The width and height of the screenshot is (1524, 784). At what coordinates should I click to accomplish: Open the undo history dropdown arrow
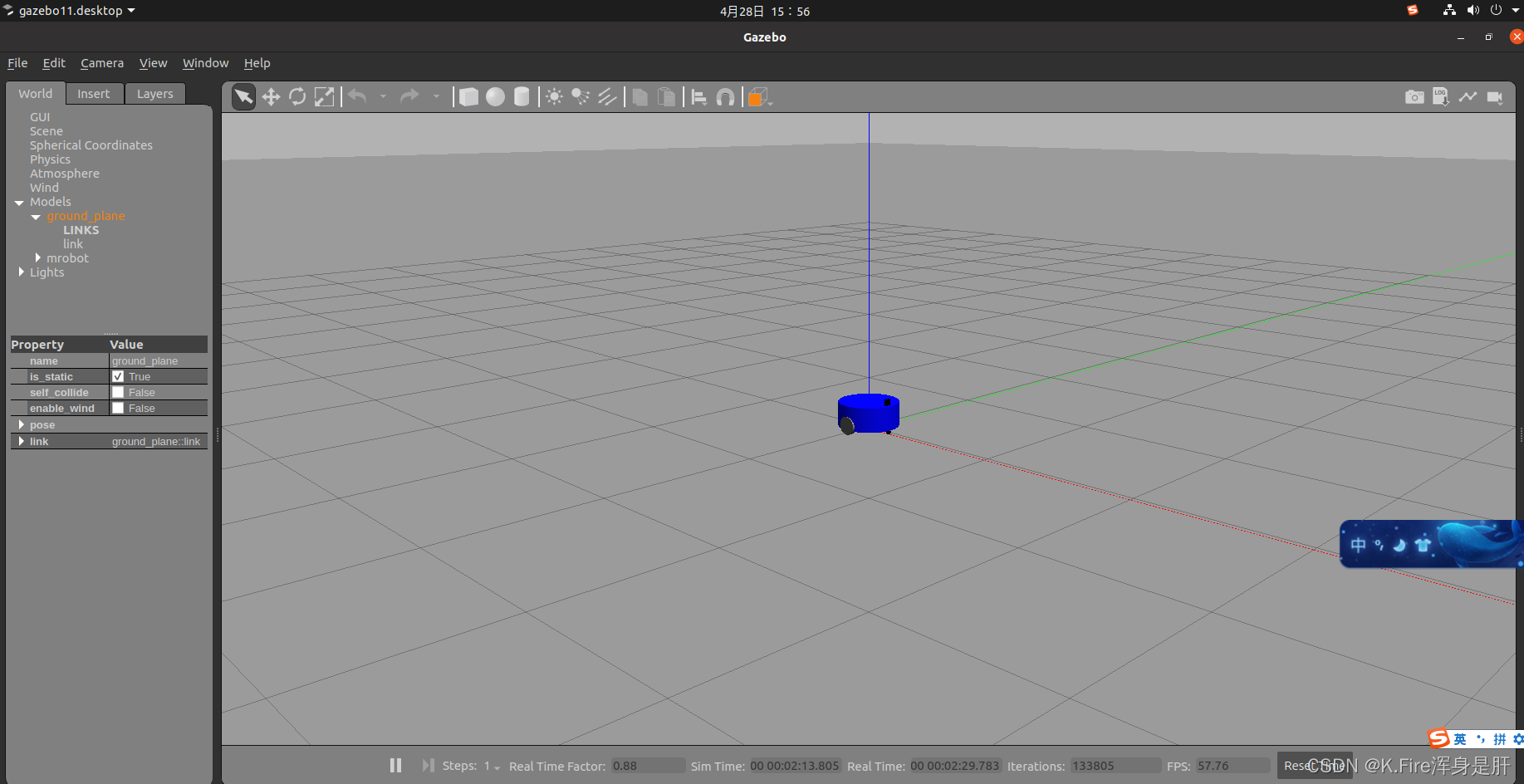[383, 97]
